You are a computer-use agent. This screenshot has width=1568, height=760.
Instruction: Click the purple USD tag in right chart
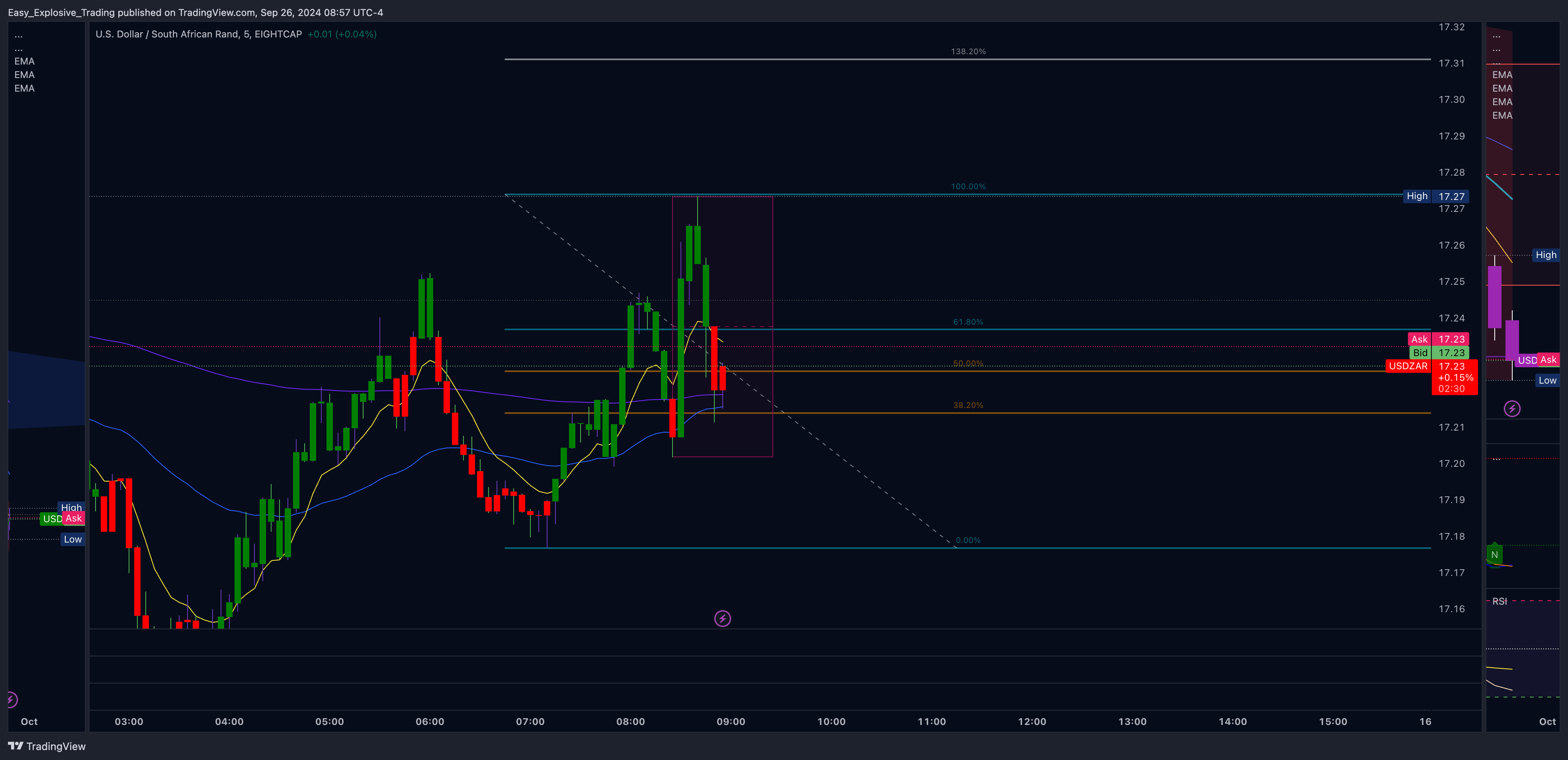[x=1527, y=360]
